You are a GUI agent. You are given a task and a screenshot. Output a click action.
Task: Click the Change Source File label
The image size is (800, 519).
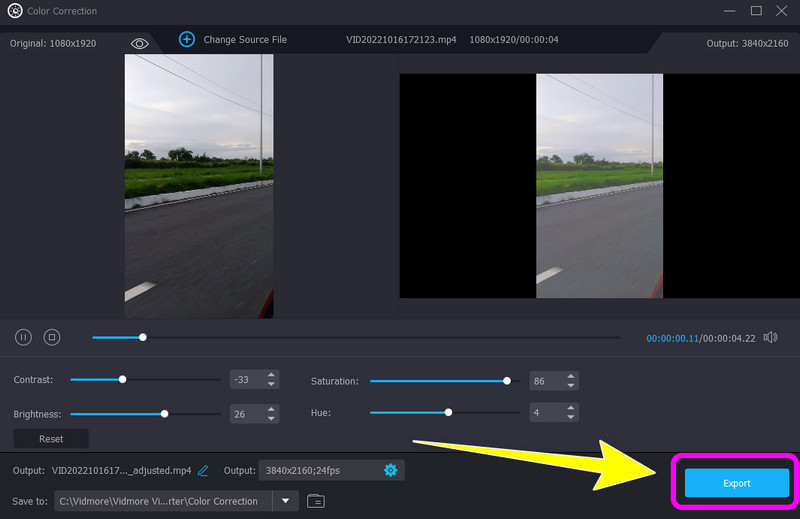(x=245, y=40)
